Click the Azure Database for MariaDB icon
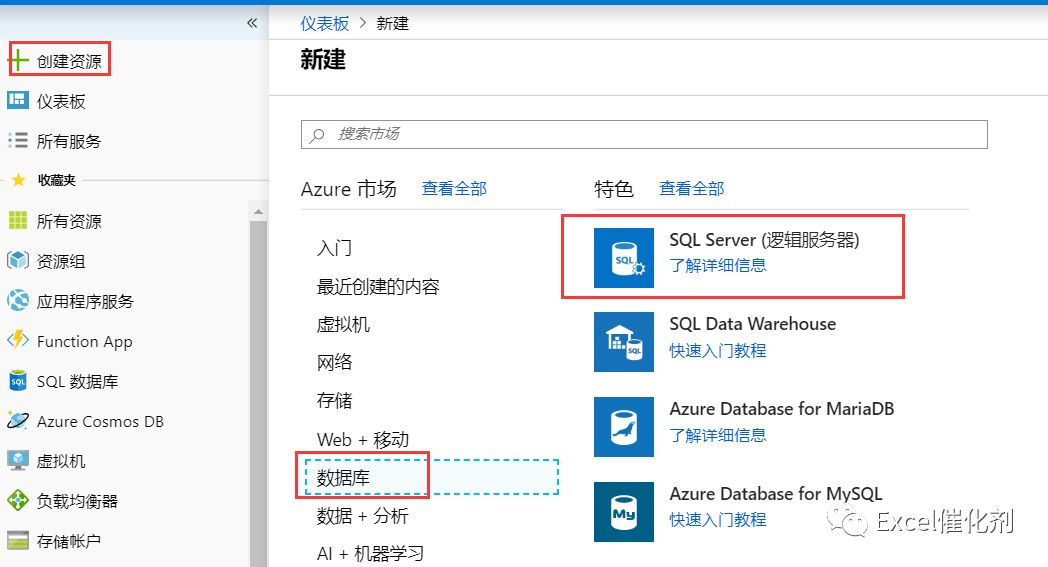 tap(624, 427)
